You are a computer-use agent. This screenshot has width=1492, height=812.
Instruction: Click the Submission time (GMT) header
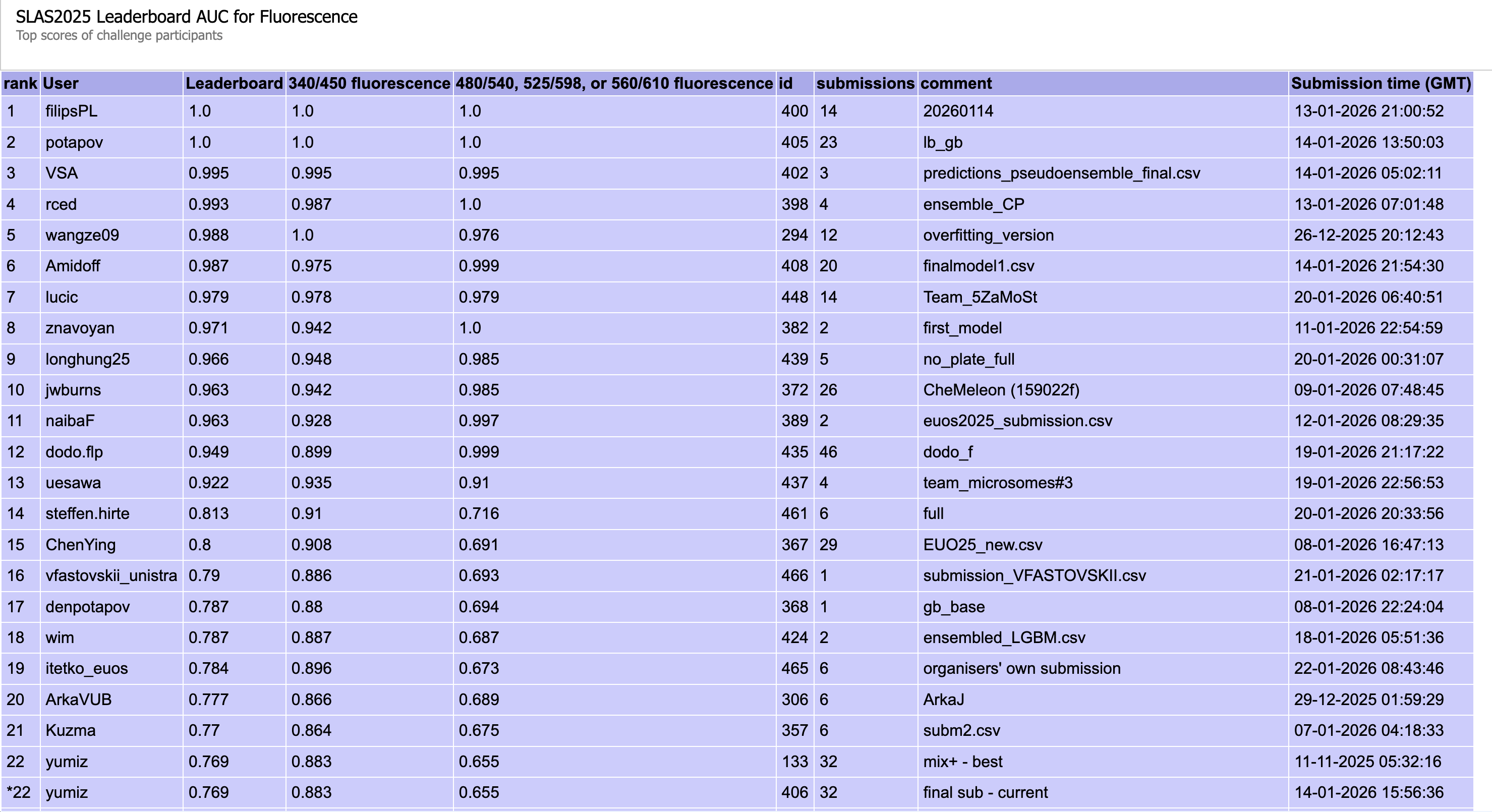(x=1380, y=83)
